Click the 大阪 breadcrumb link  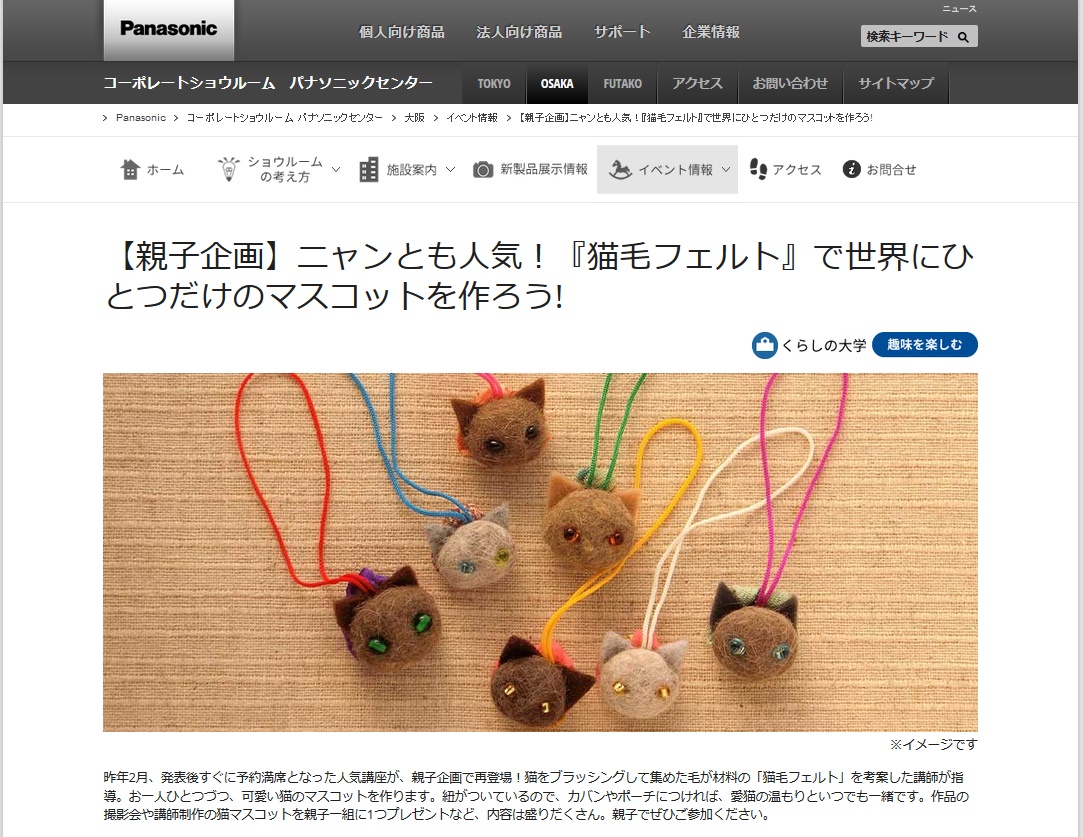pos(414,118)
